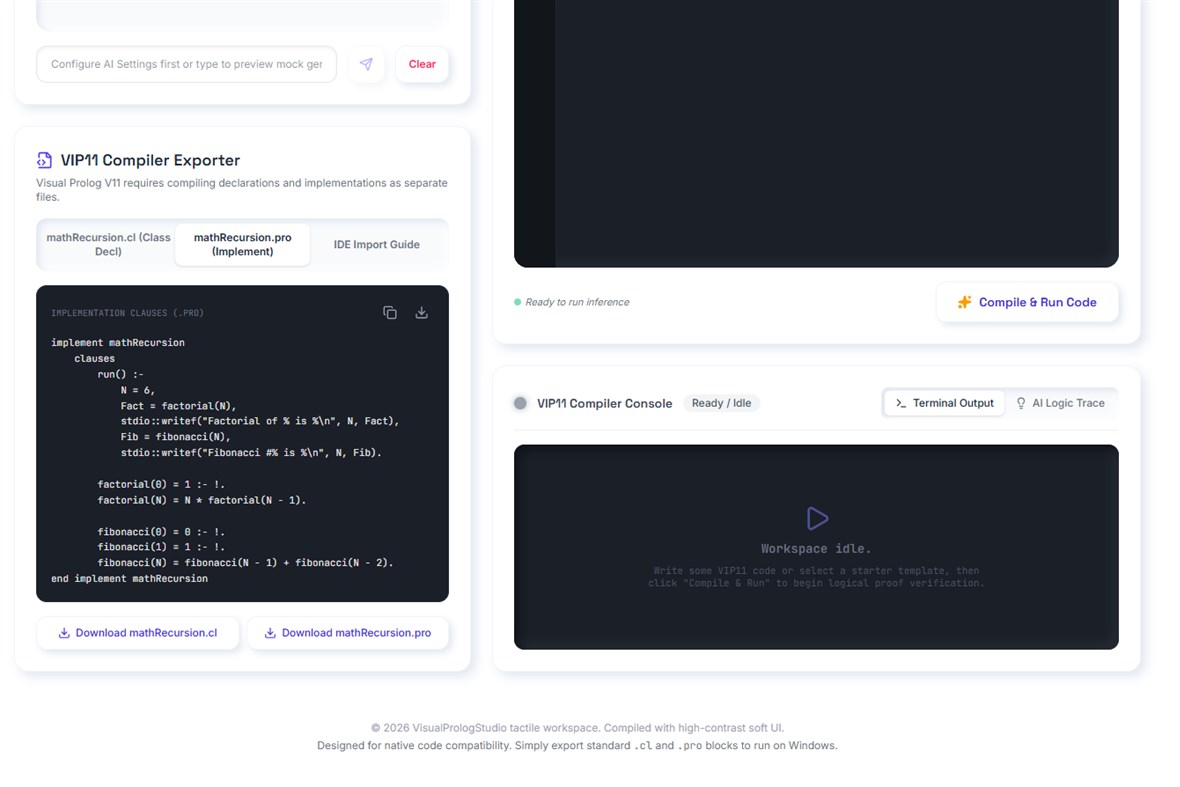This screenshot has width=1180, height=787.
Task: Switch to mathRecursion.cl (Class Decl) tab
Action: (x=108, y=245)
